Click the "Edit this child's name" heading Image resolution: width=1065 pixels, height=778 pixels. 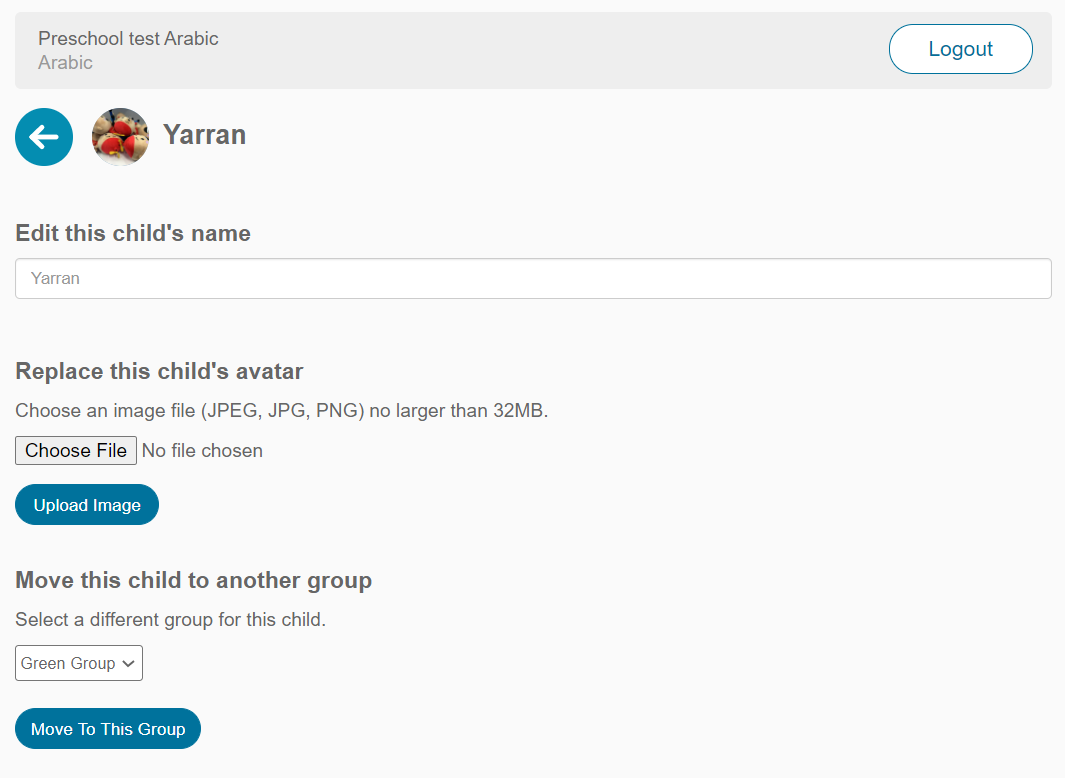pos(133,233)
